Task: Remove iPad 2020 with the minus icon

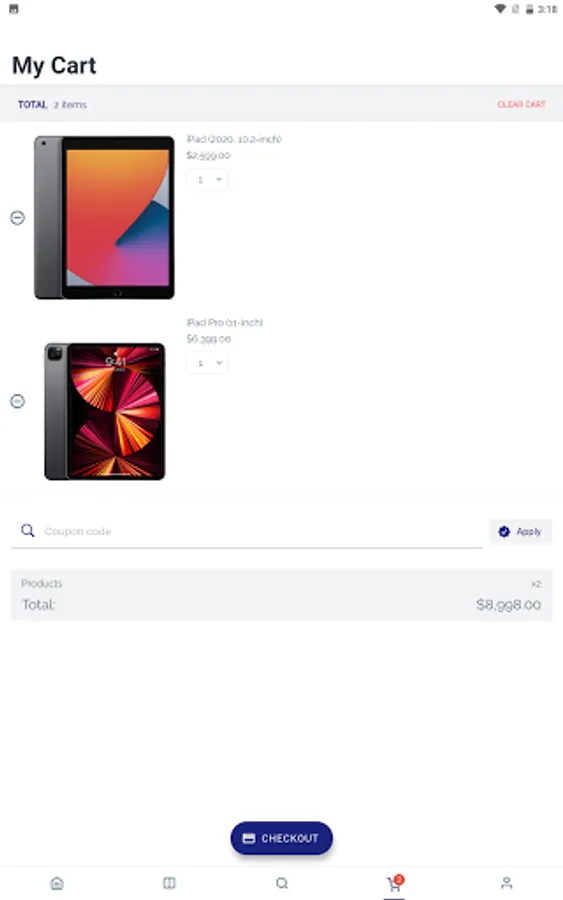Action: click(x=18, y=218)
